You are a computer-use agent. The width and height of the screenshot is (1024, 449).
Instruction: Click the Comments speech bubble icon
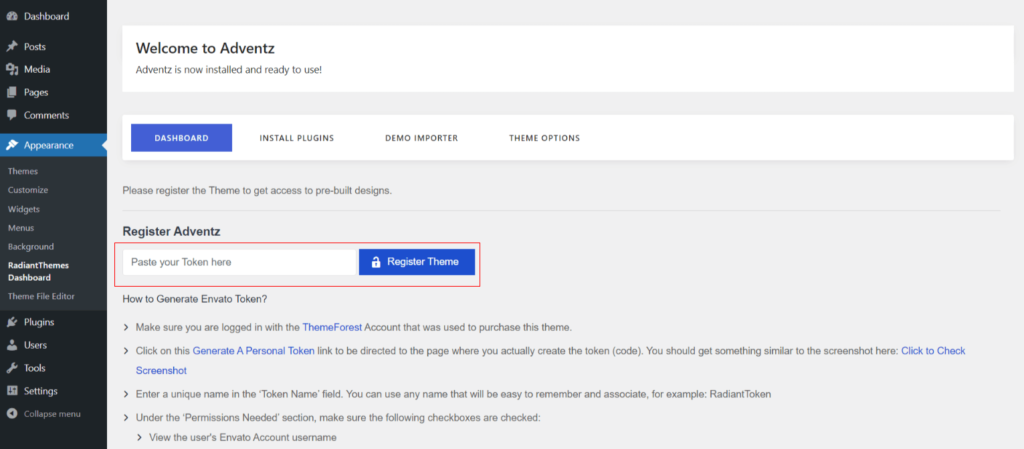click(x=12, y=116)
